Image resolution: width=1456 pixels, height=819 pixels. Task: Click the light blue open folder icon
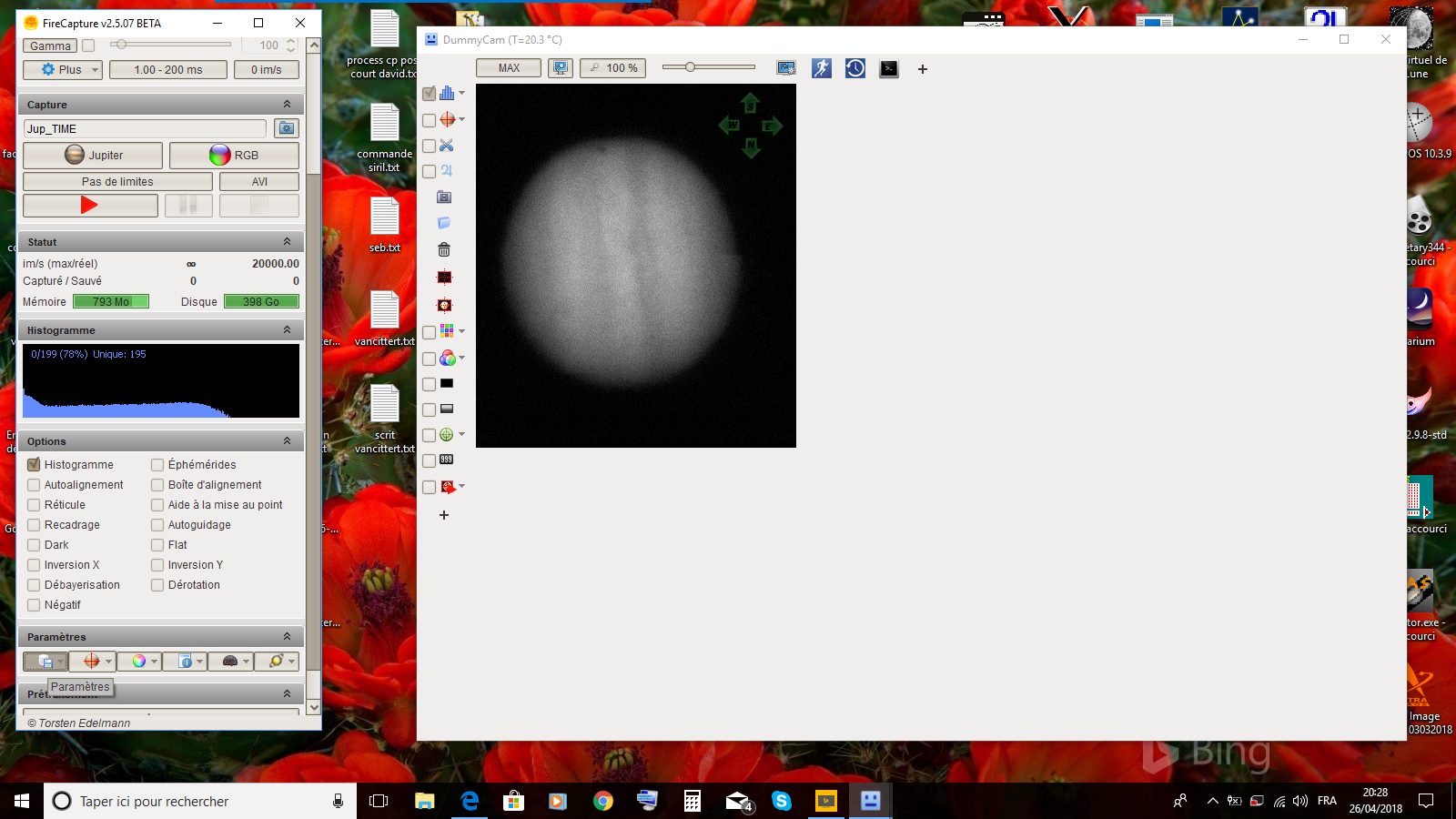444,223
